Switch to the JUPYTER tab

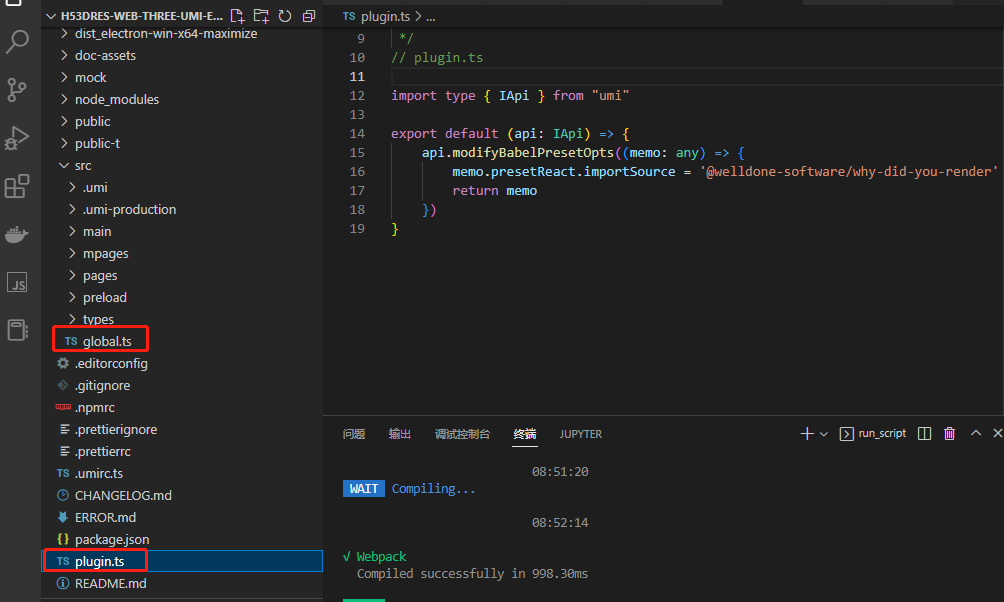[x=581, y=433]
